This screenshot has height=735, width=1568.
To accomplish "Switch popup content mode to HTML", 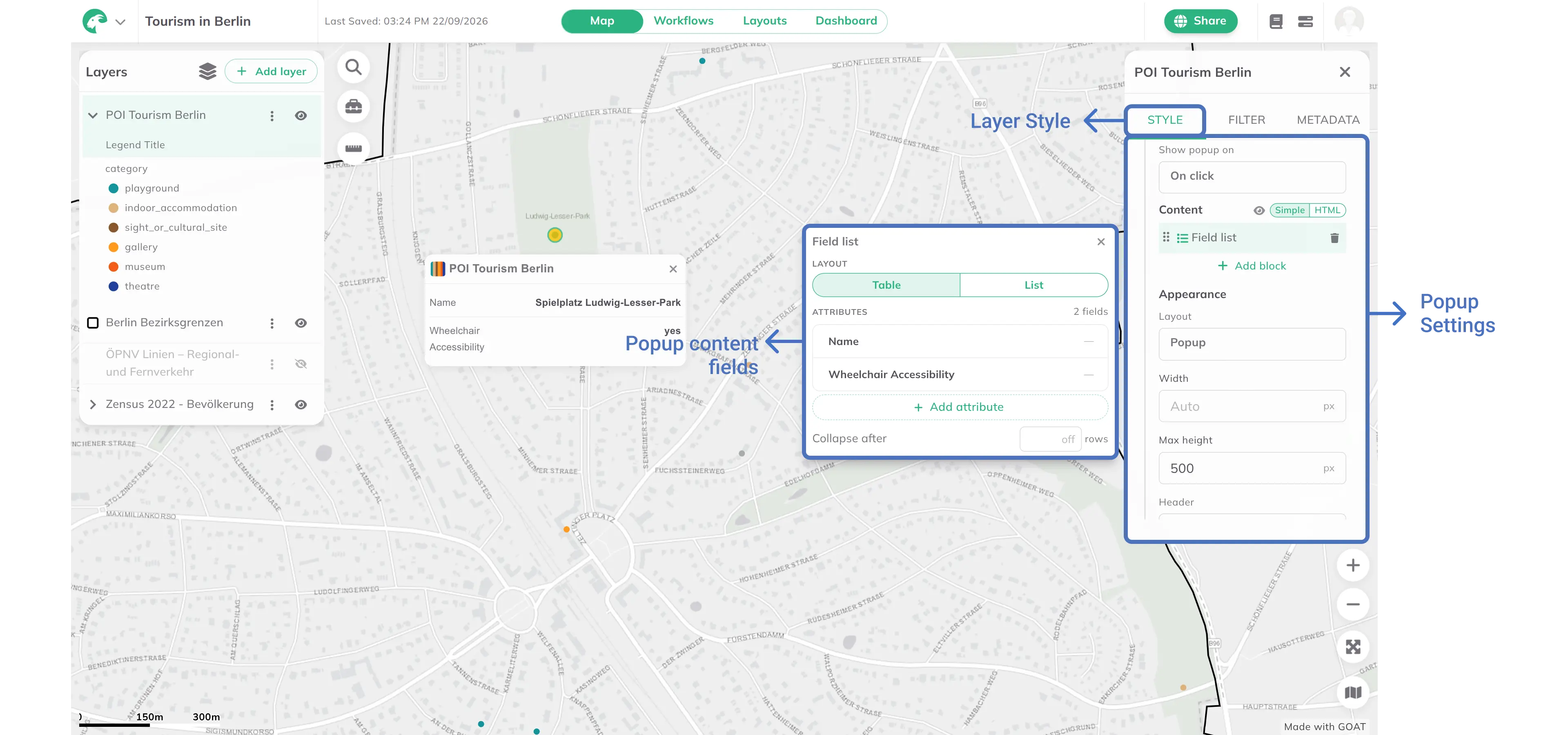I will click(x=1327, y=211).
